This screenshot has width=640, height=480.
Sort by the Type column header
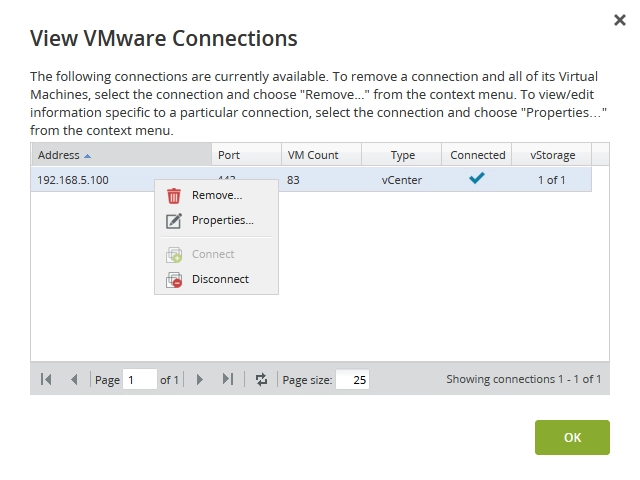pos(402,155)
